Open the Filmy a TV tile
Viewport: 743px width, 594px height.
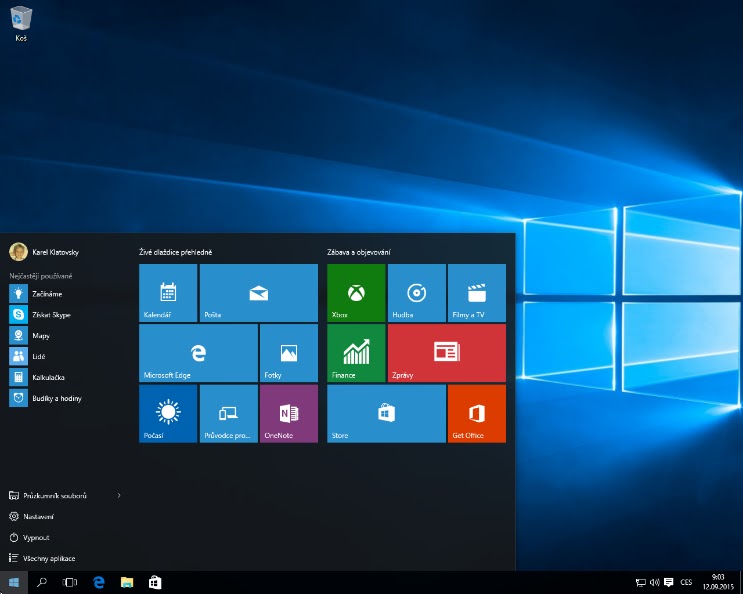coord(477,293)
